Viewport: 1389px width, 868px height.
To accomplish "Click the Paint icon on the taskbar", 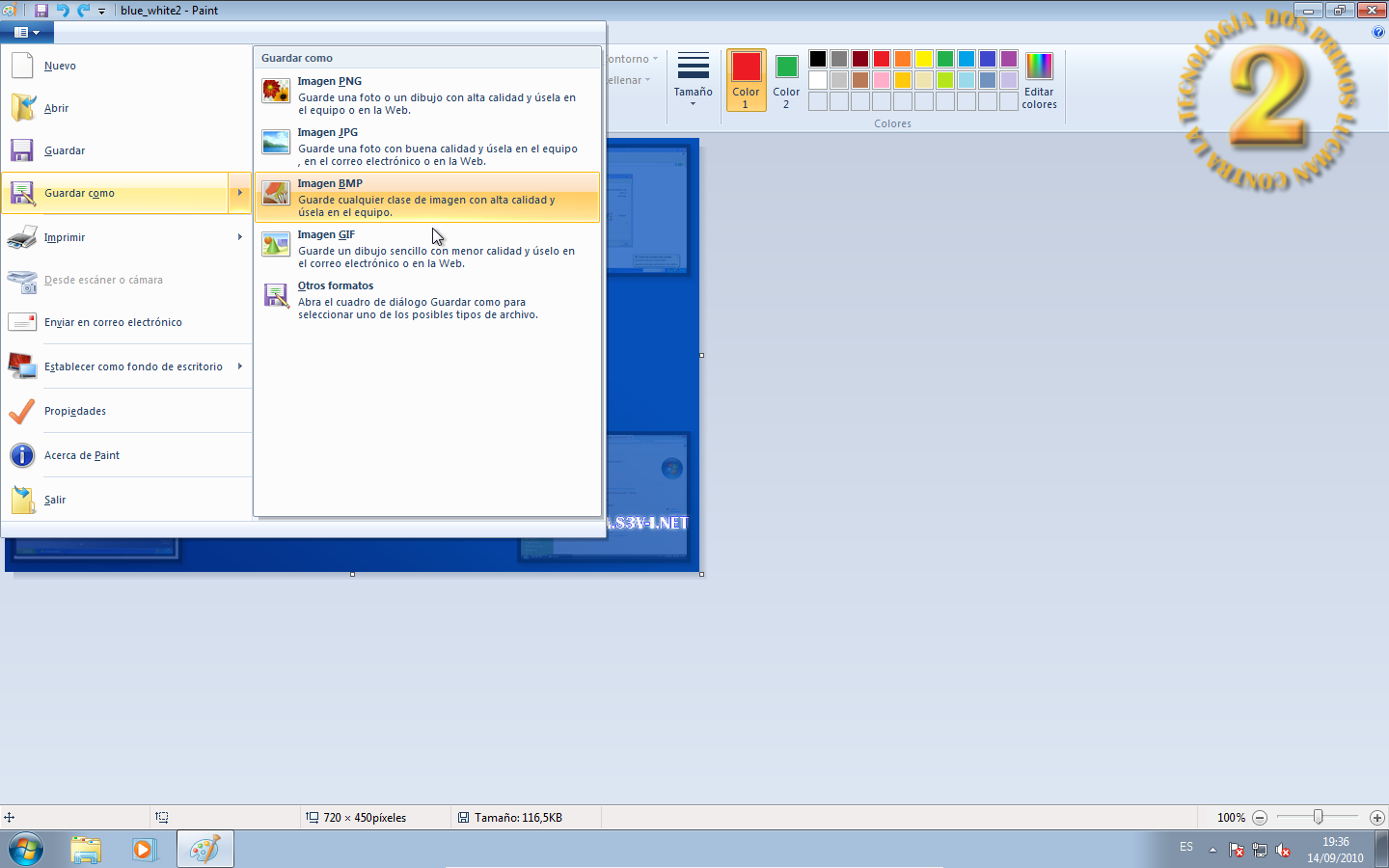I will 204,849.
